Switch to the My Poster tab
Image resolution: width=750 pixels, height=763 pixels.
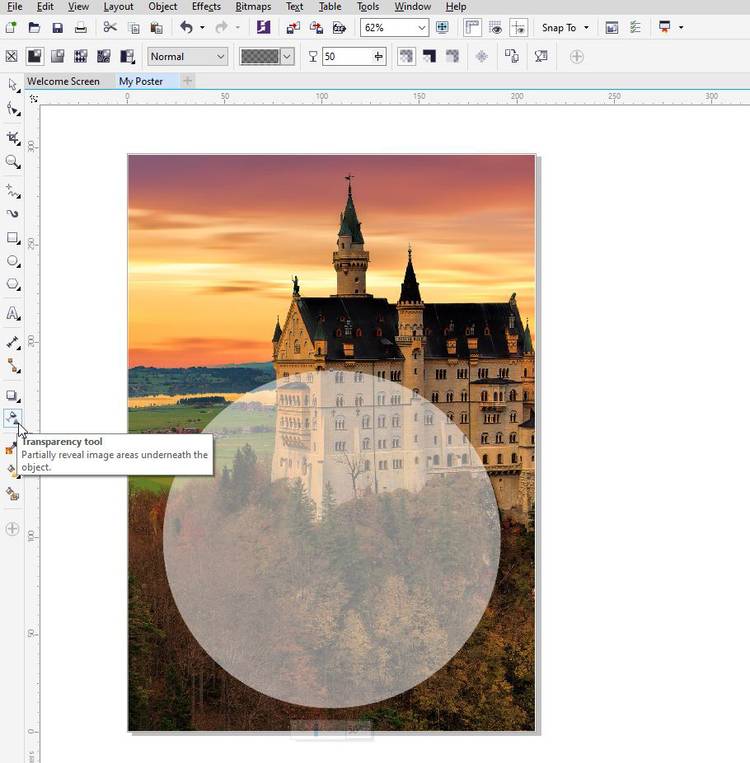tap(141, 81)
